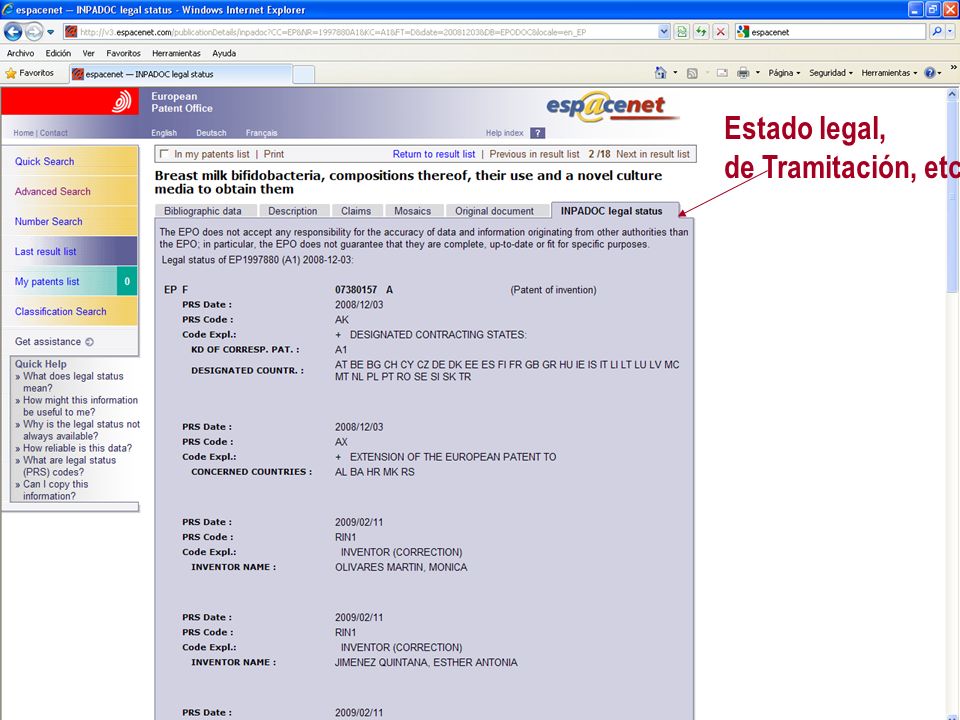Click the toolbar overflow chevron
960x720 pixels.
click(953, 67)
